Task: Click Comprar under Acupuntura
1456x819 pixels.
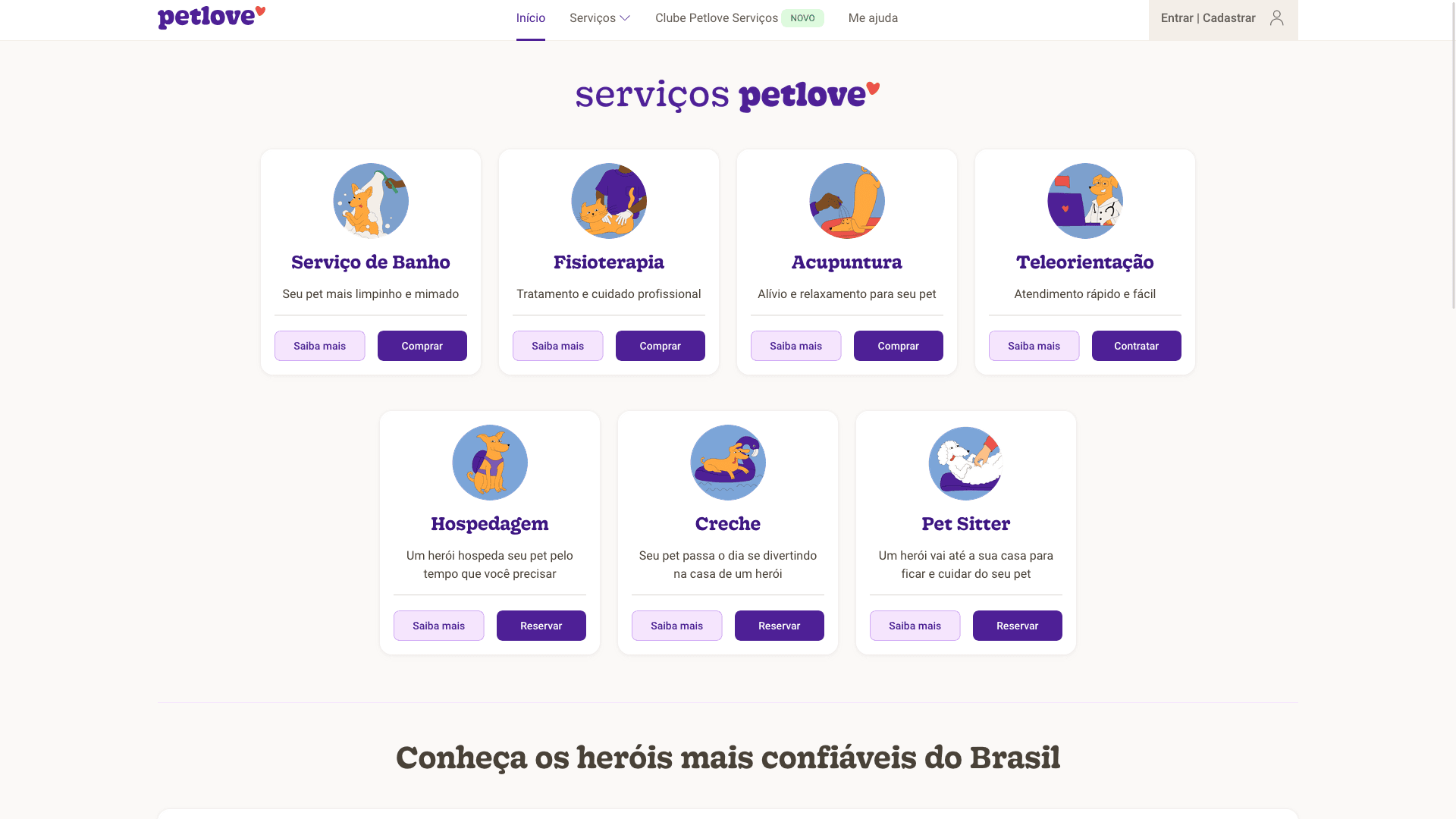Action: point(898,345)
